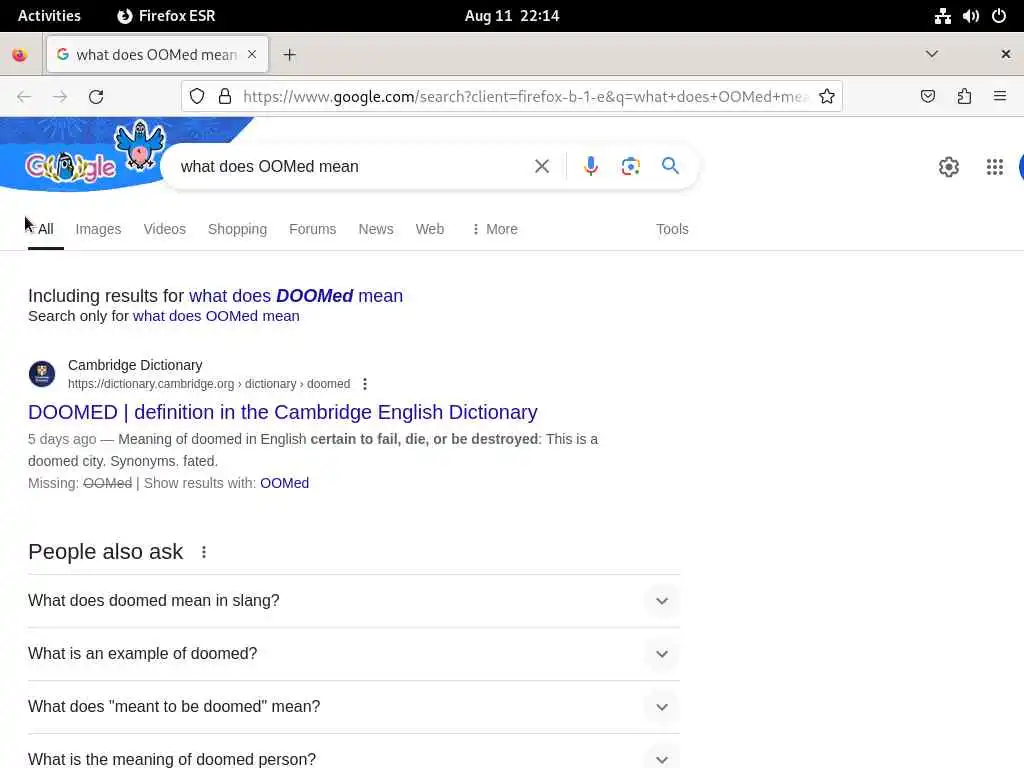Switch to the Web tab
1024x768 pixels.
pos(430,229)
